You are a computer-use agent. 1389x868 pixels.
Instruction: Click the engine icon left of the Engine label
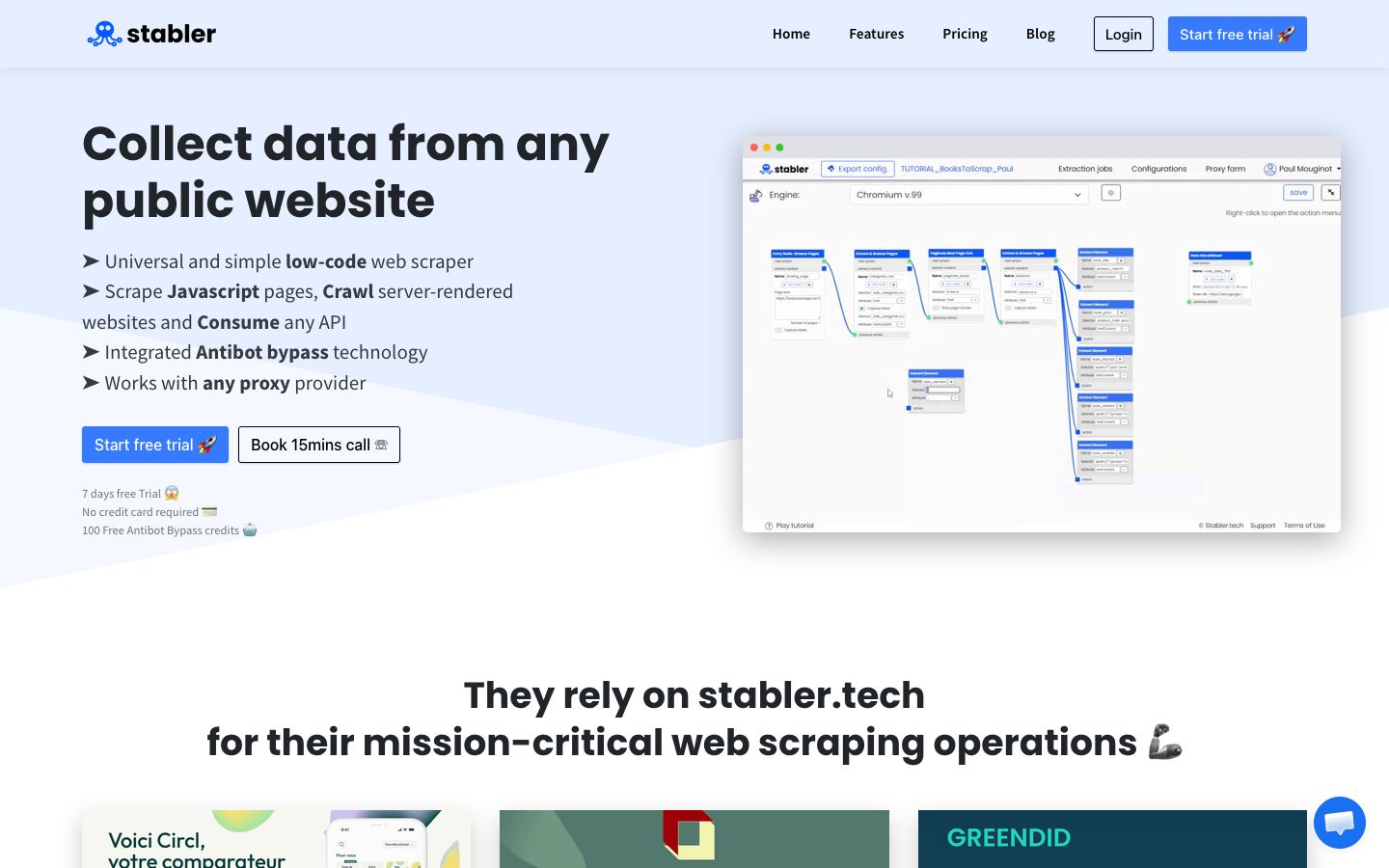(x=756, y=195)
